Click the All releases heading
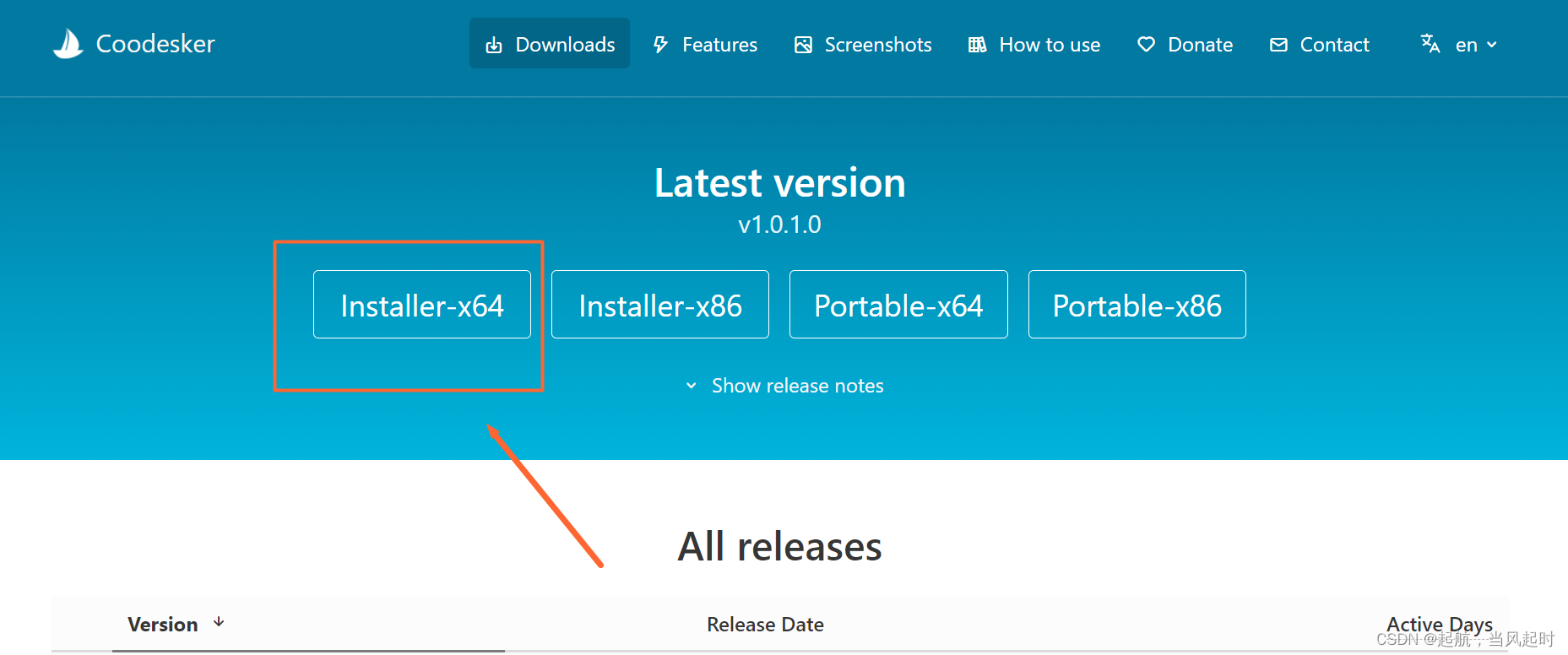The height and width of the screenshot is (655, 1568). 779,546
